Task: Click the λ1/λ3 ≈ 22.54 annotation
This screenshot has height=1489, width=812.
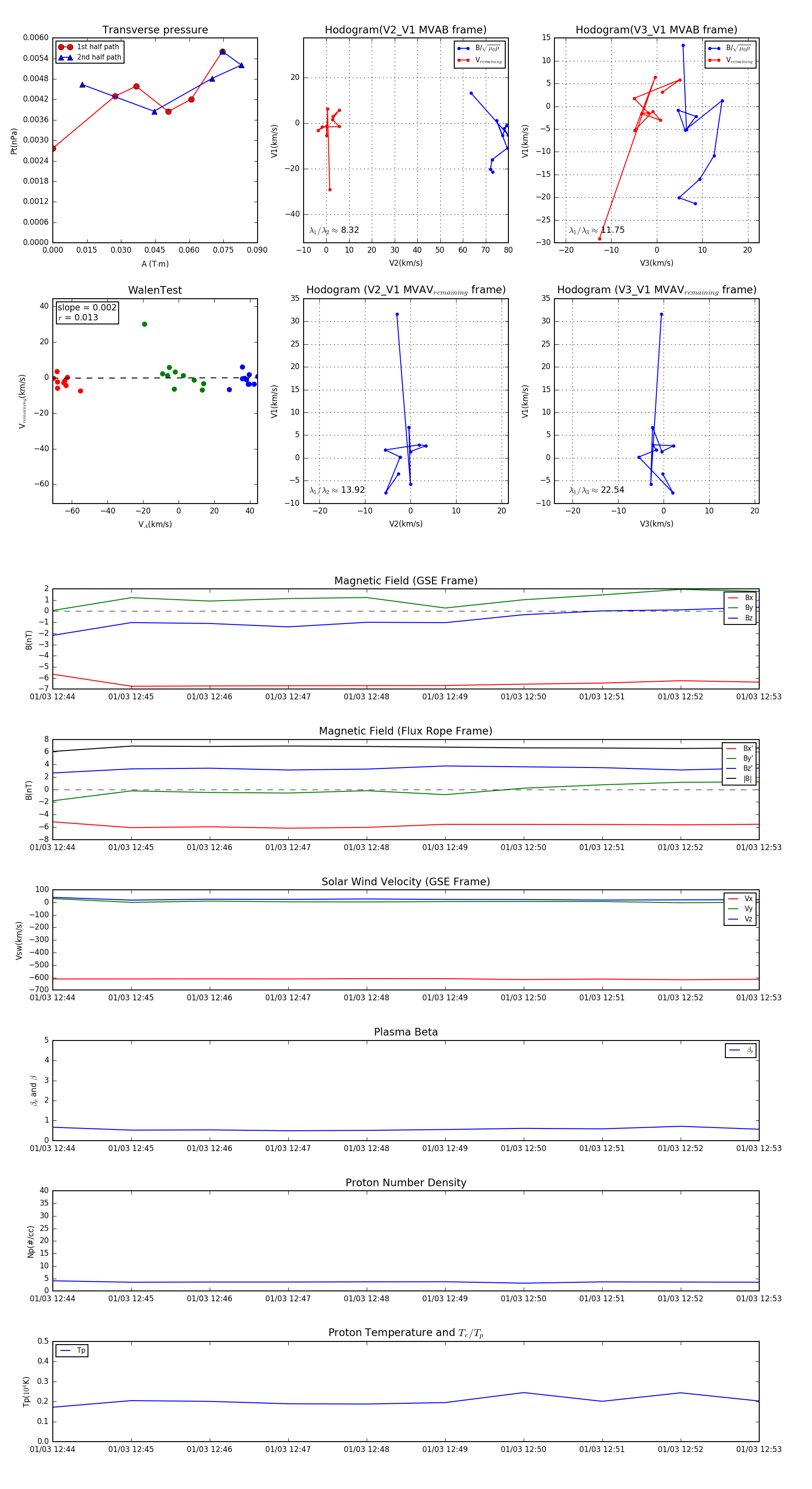Action: click(596, 490)
